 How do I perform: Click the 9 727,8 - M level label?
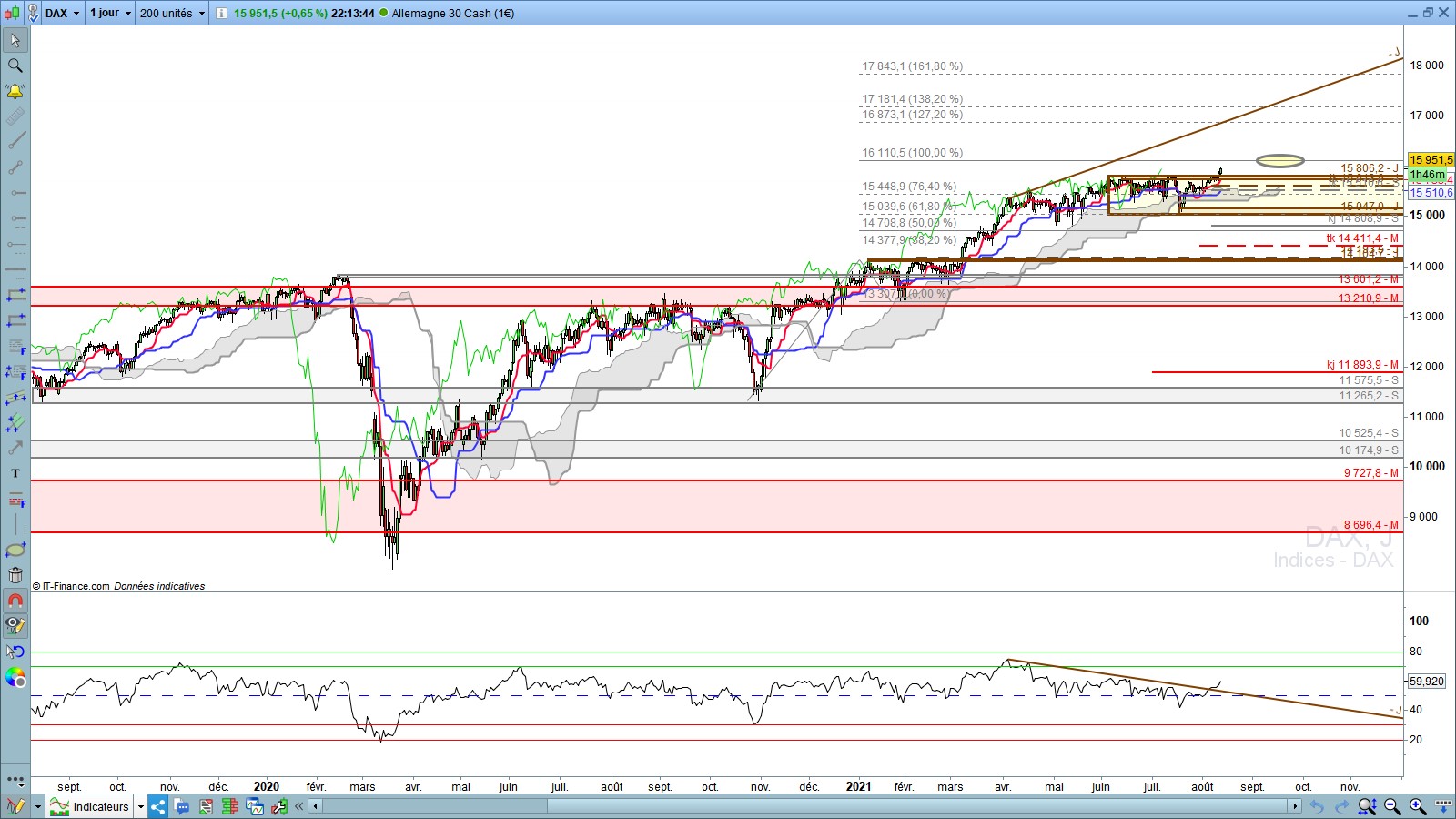coord(1371,473)
